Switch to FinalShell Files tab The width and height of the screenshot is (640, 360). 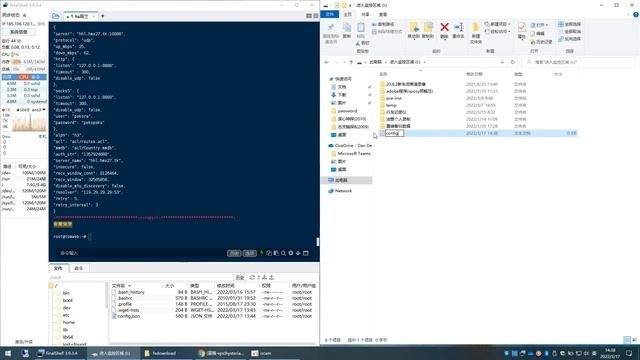pyautogui.click(x=58, y=268)
